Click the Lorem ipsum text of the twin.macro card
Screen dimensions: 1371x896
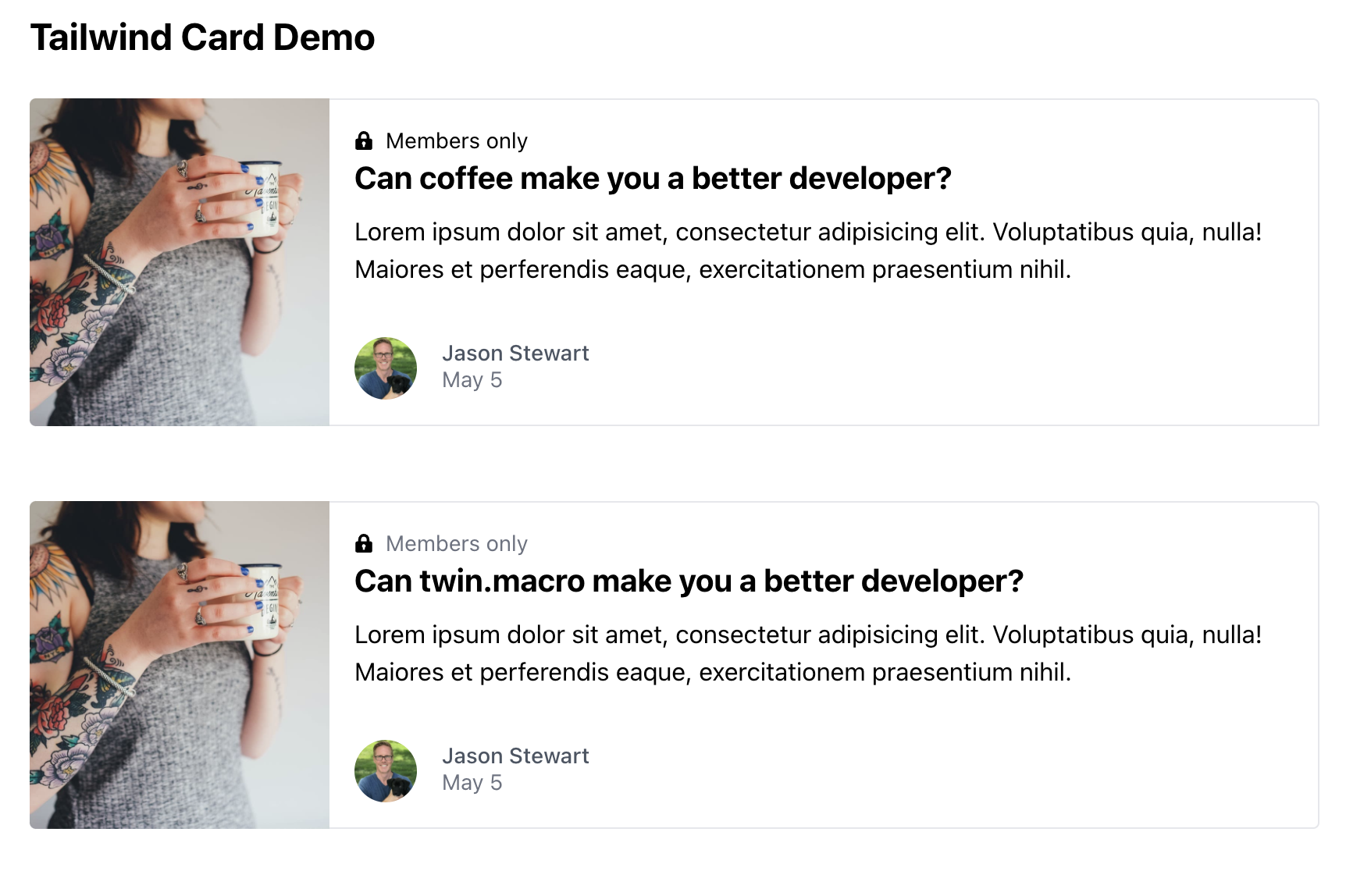coord(808,652)
